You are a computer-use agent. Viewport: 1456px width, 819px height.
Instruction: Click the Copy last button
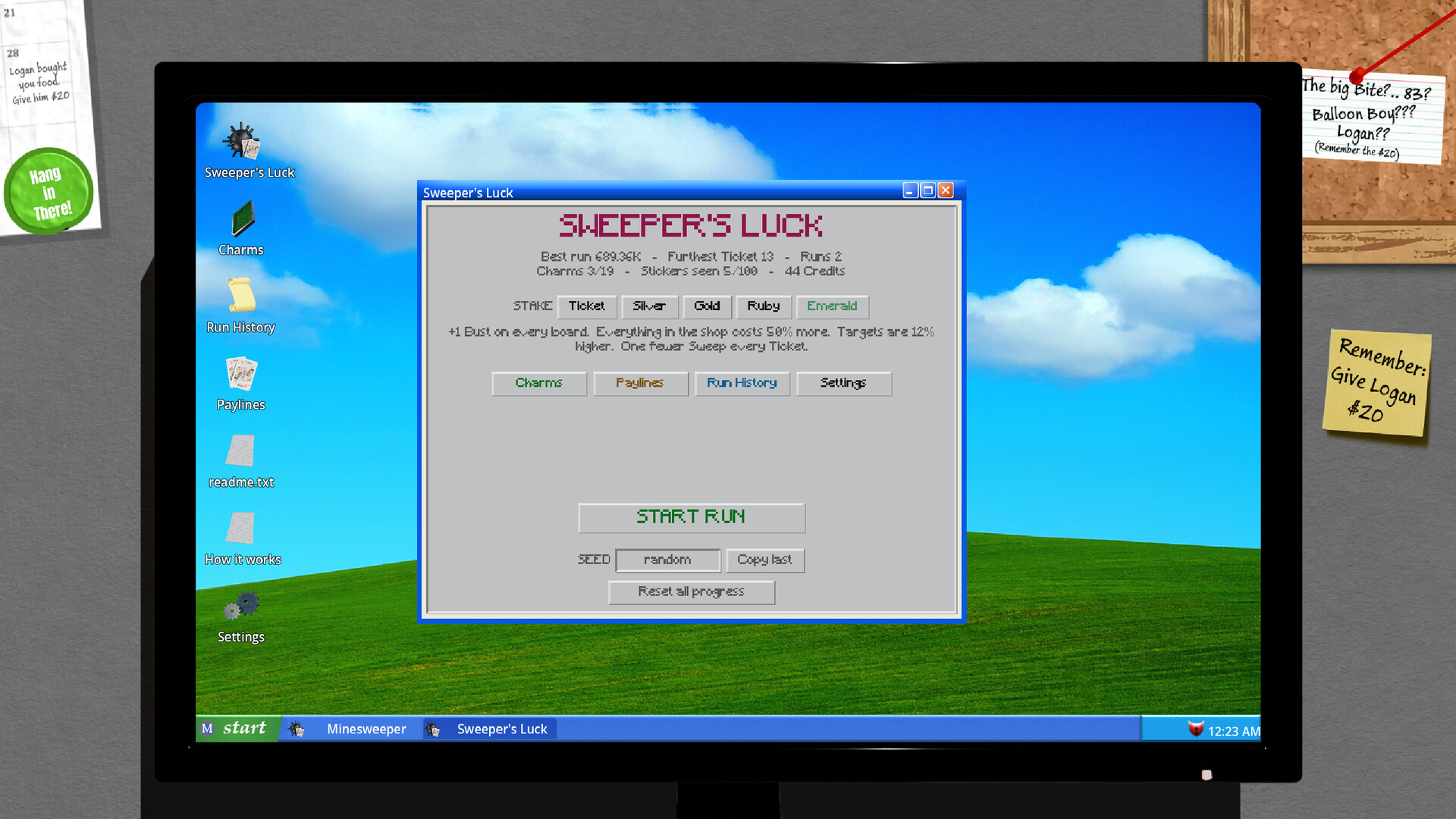click(764, 560)
